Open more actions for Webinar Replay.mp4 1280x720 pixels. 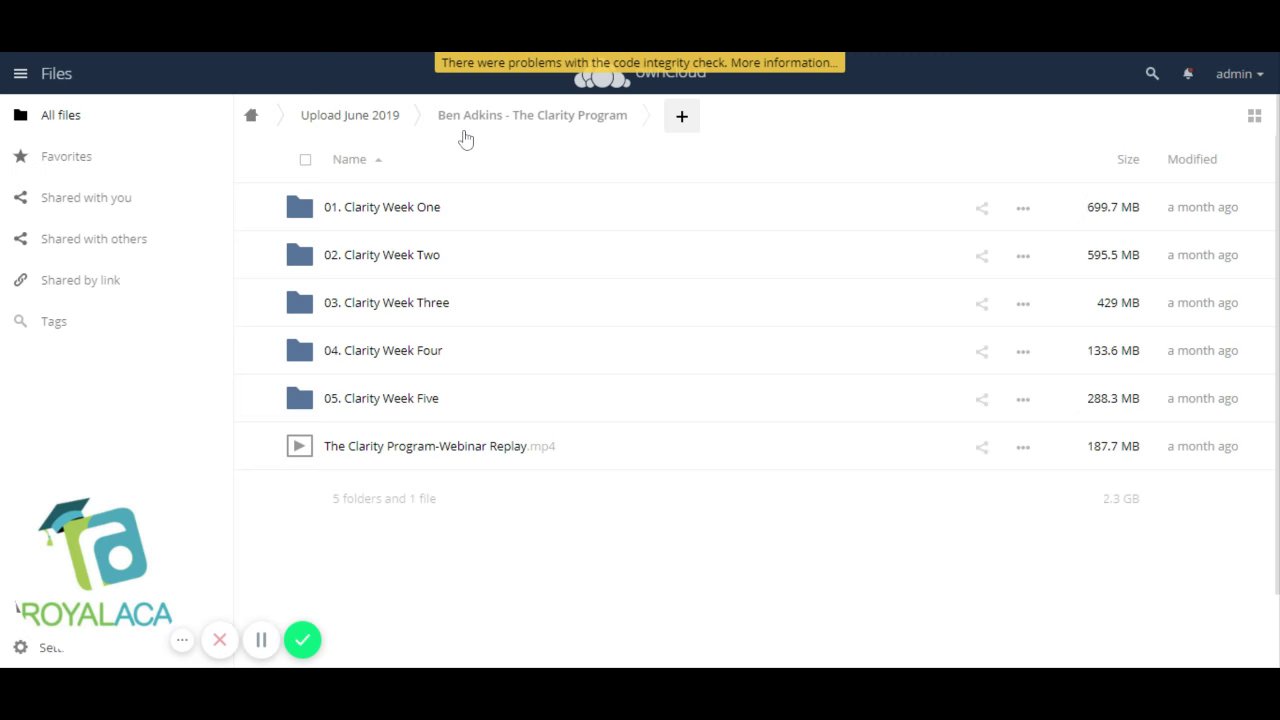pyautogui.click(x=1023, y=447)
